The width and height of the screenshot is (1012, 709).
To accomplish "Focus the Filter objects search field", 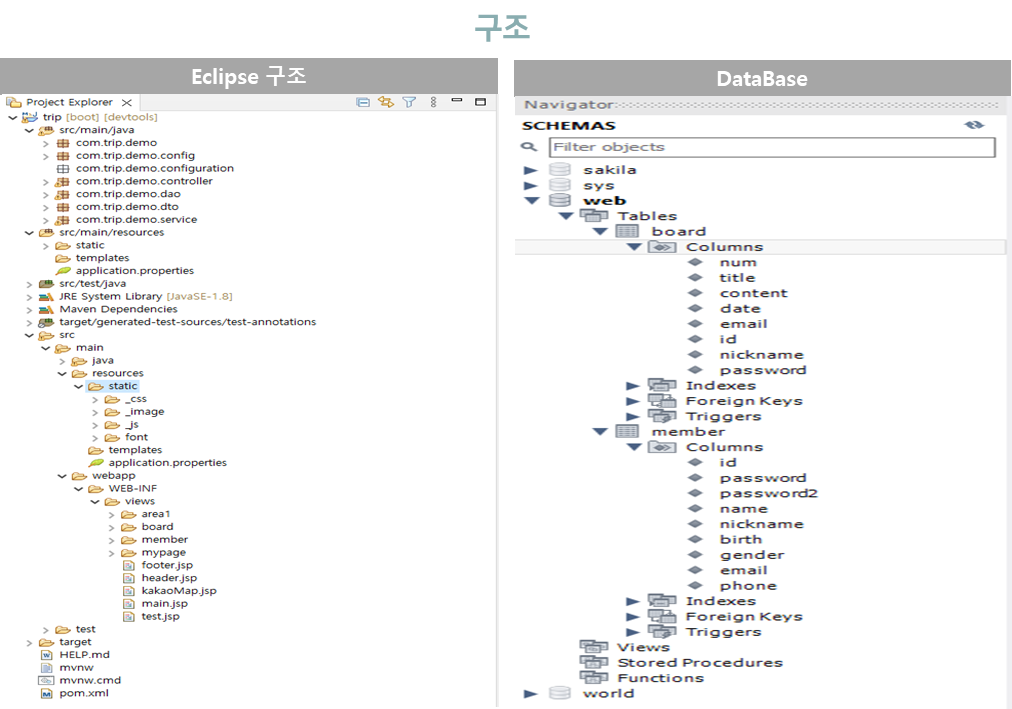I will [x=772, y=147].
